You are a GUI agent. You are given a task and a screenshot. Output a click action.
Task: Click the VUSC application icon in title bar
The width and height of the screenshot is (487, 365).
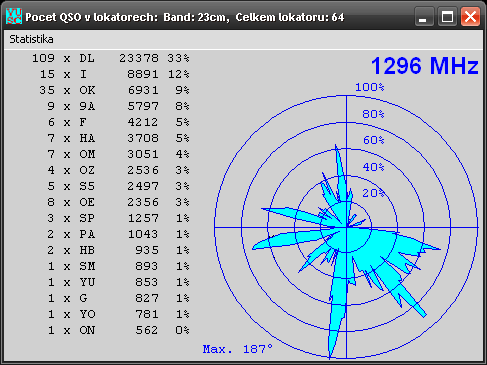(14, 16)
